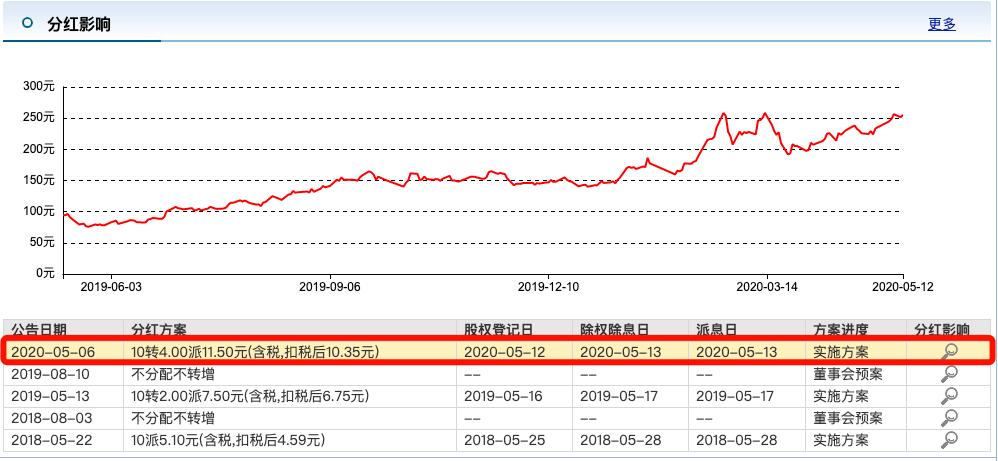This screenshot has width=998, height=461.
Task: Select announcement date 2018-08-03
Action: 52,418
